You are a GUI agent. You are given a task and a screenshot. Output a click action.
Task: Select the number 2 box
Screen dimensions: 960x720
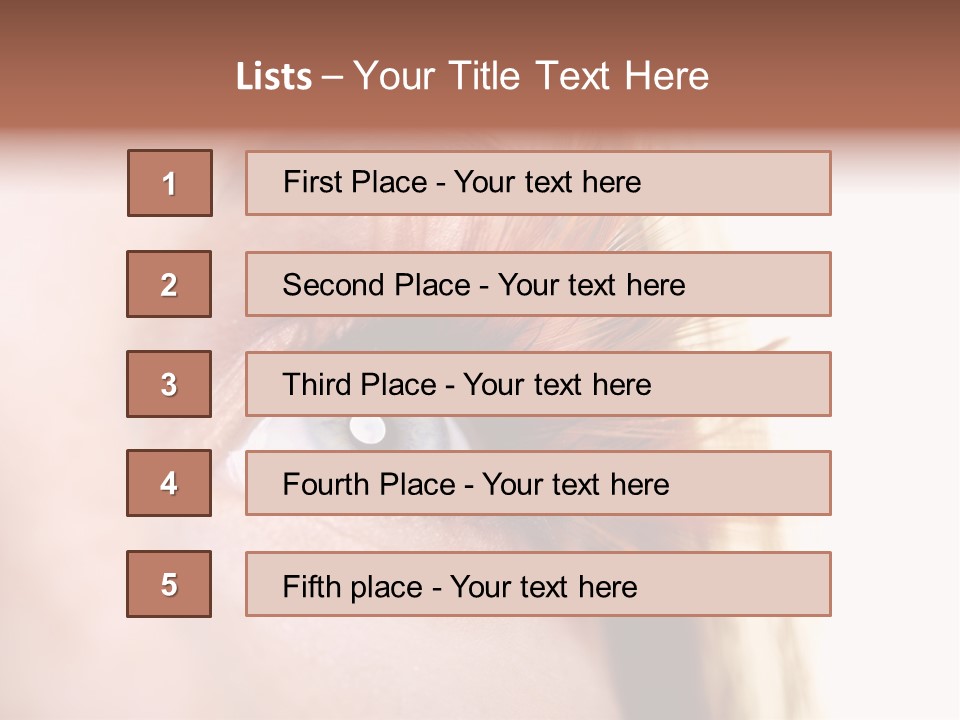tap(169, 284)
